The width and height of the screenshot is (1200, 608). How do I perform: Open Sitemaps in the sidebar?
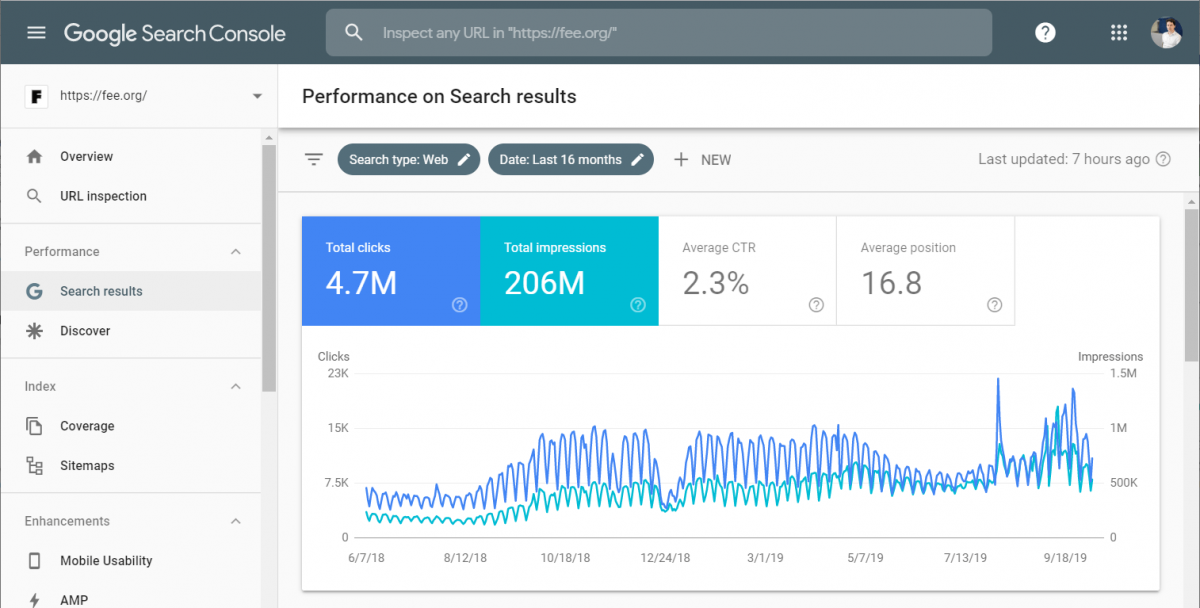(x=130, y=466)
